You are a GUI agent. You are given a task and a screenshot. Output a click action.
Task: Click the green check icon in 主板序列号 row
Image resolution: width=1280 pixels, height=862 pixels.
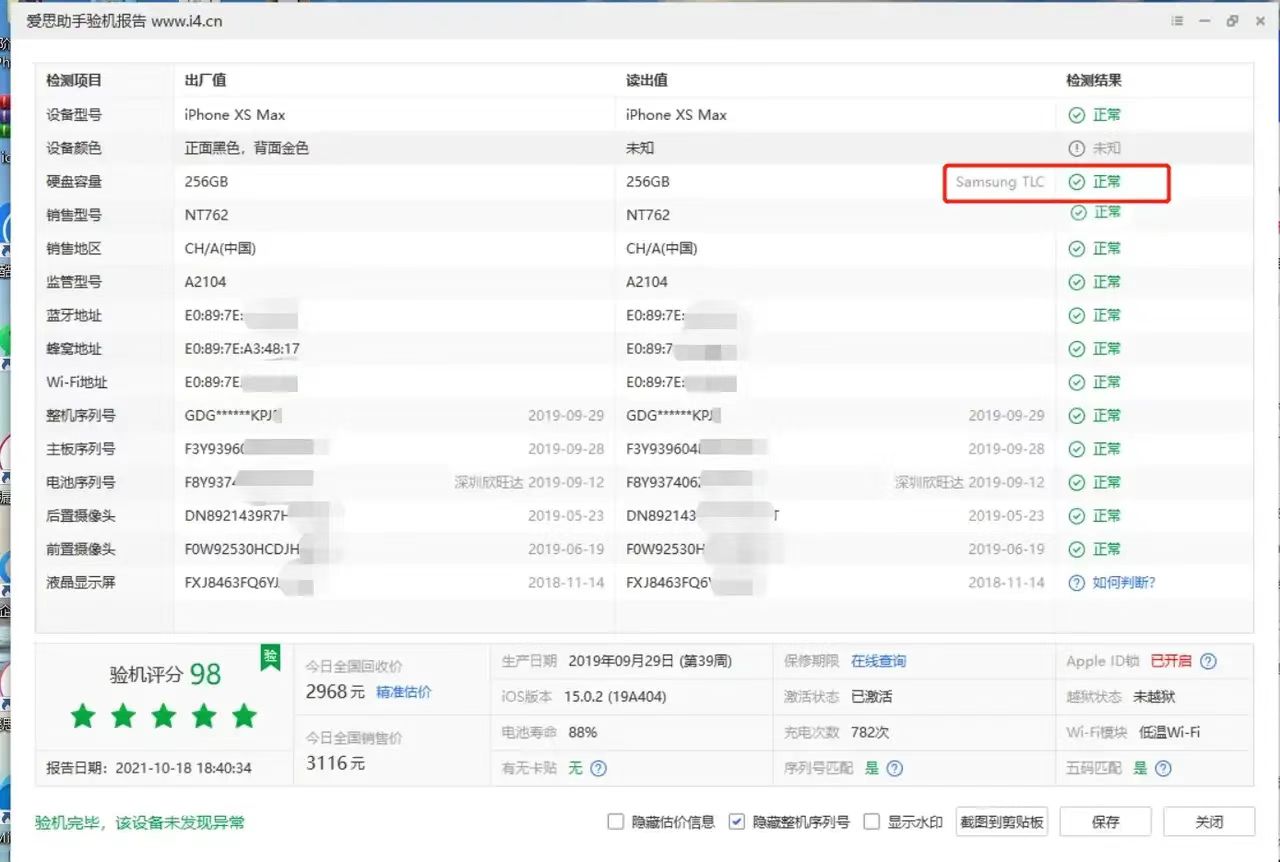1076,449
